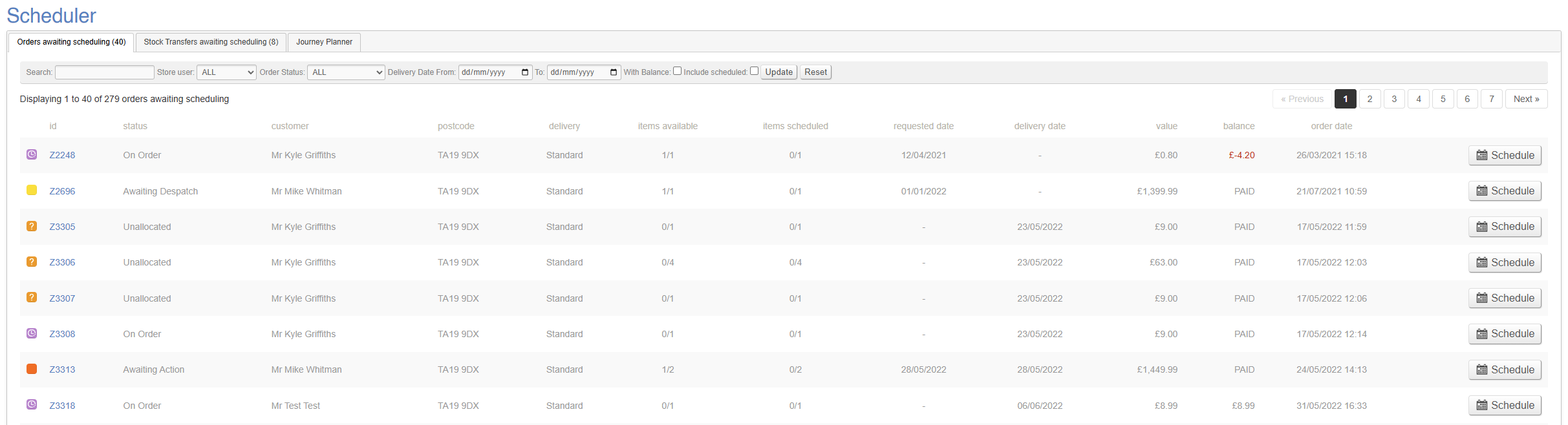Open calendar picker in Delivery Date From field
The height and width of the screenshot is (425, 1568).
(x=525, y=72)
